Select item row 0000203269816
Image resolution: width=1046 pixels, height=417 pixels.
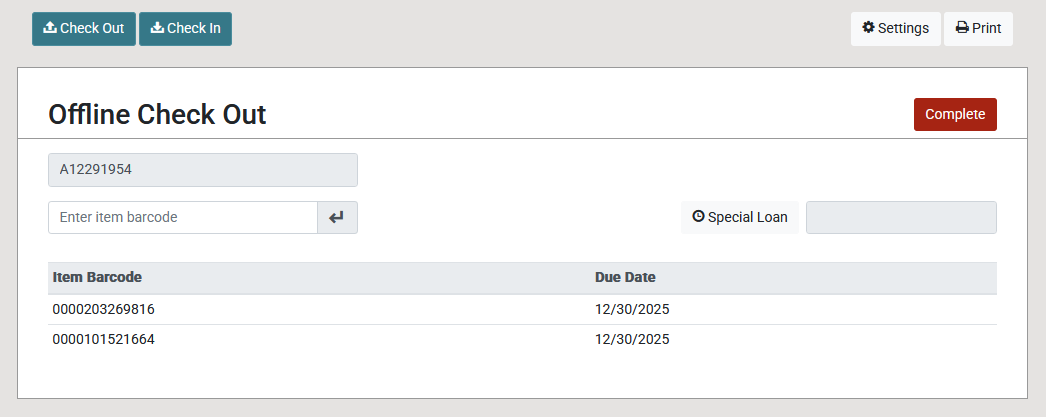tap(522, 310)
